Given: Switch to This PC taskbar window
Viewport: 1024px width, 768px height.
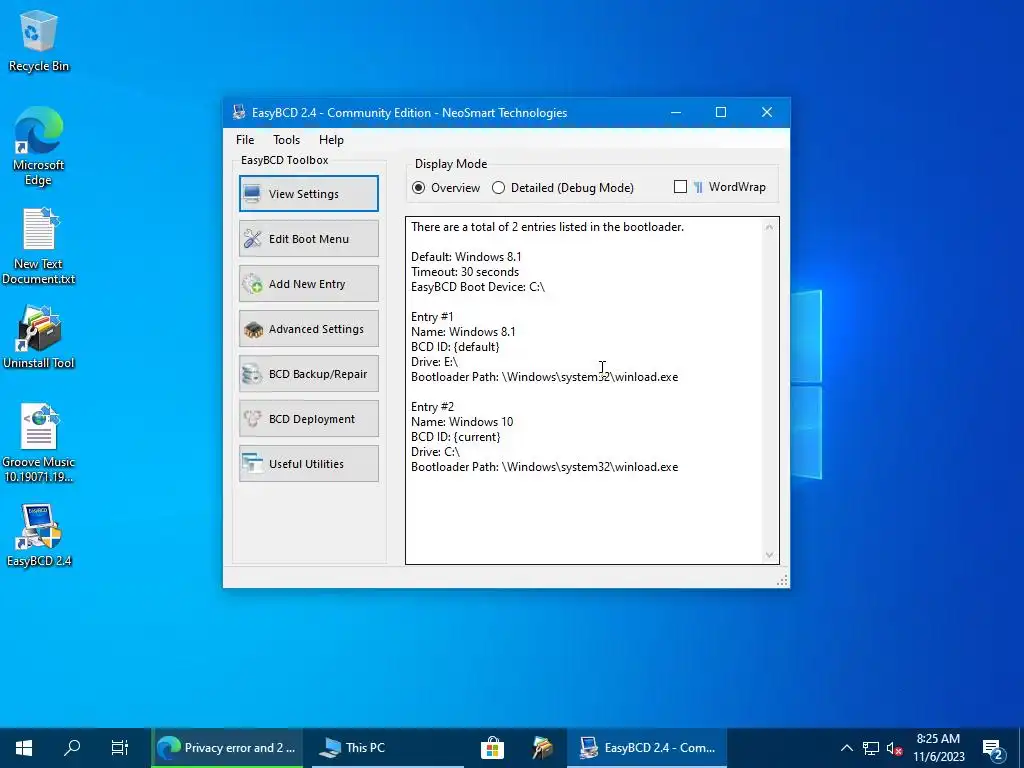Looking at the screenshot, I should (x=388, y=748).
